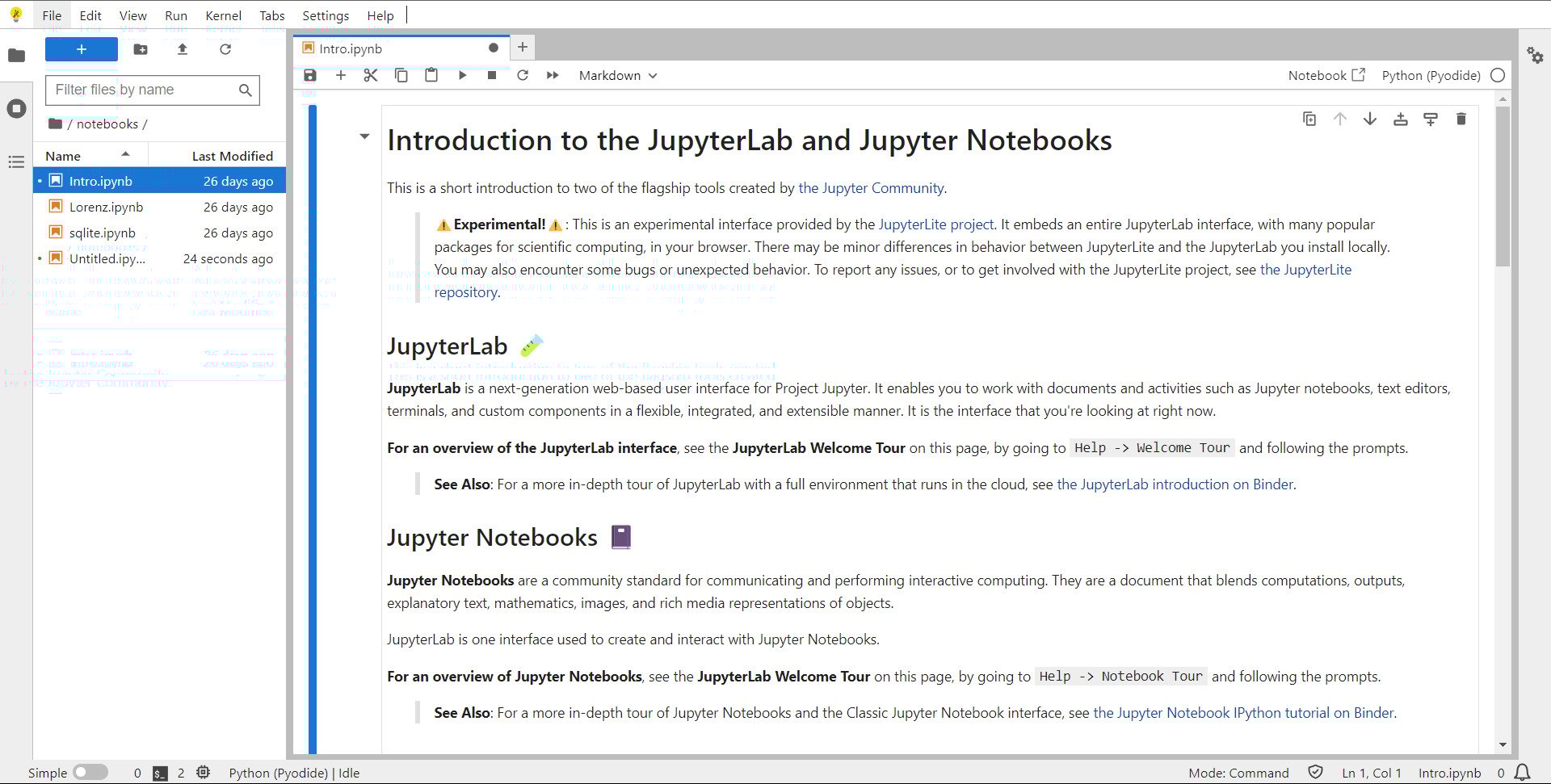
Task: Select sqlite.ipynb in file list
Action: (160, 233)
